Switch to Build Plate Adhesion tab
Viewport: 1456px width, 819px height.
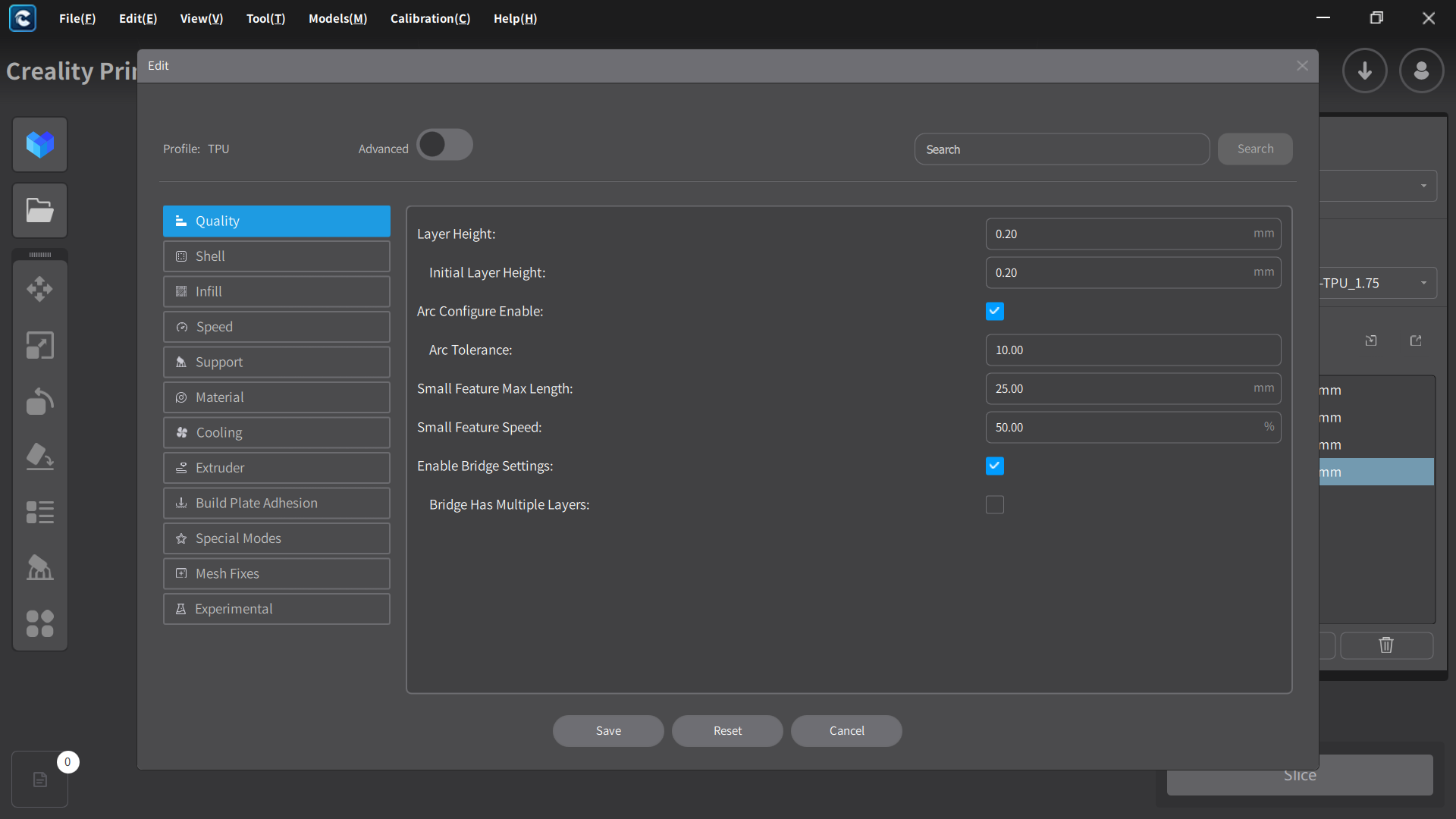[x=277, y=503]
